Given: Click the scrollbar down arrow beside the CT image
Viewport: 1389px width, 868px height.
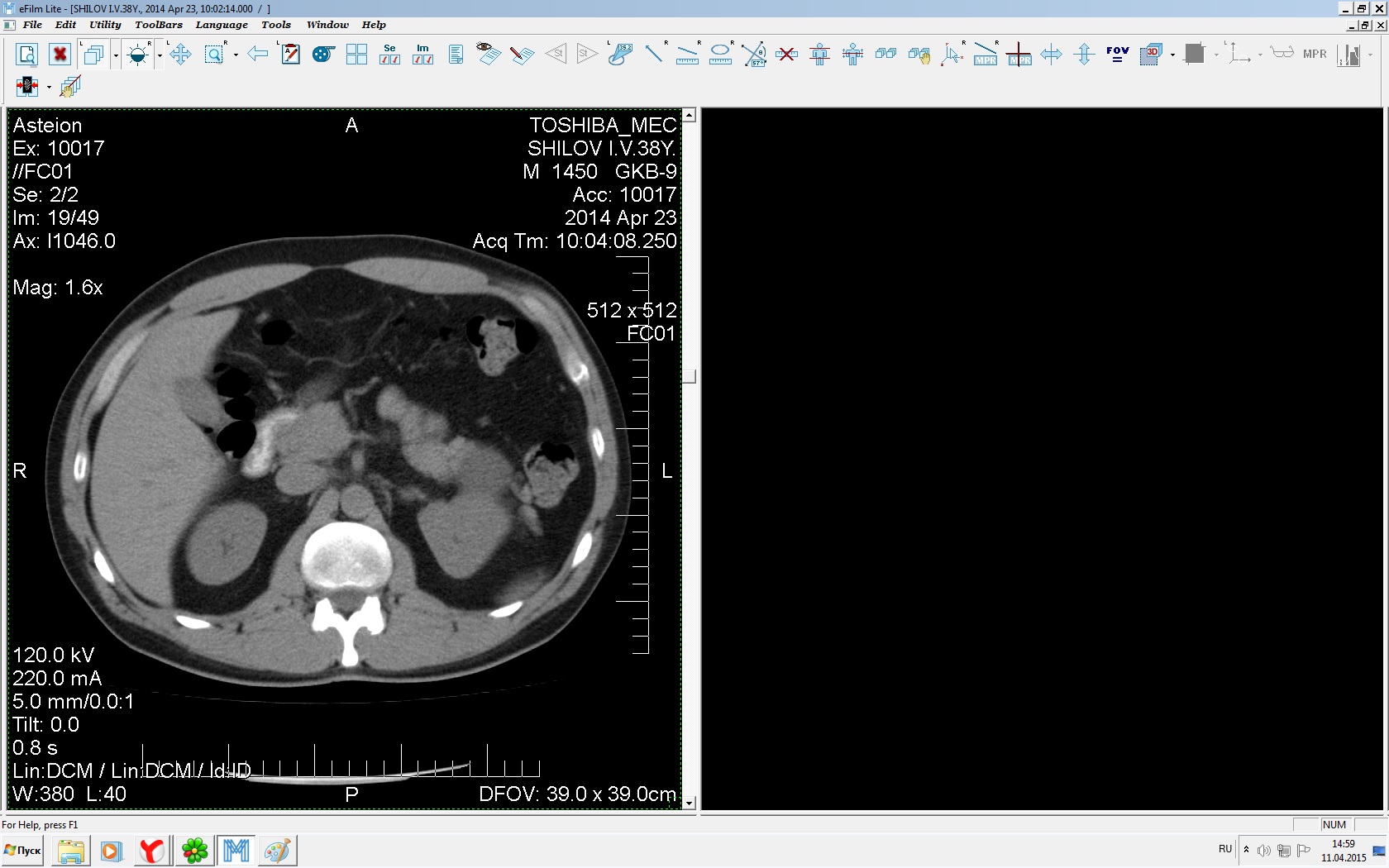Looking at the screenshot, I should (x=689, y=803).
